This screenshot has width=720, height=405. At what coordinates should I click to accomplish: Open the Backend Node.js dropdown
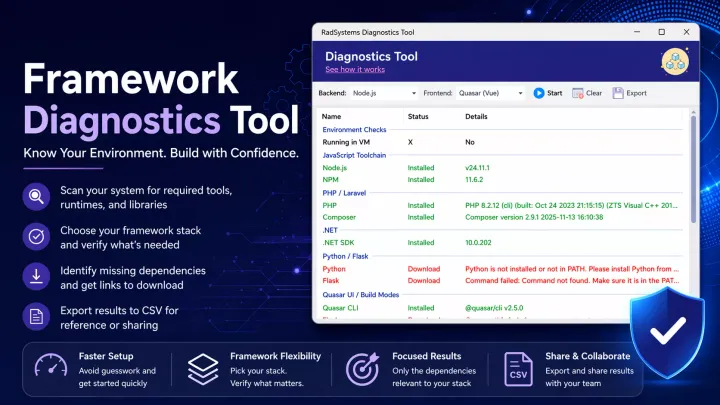click(384, 93)
